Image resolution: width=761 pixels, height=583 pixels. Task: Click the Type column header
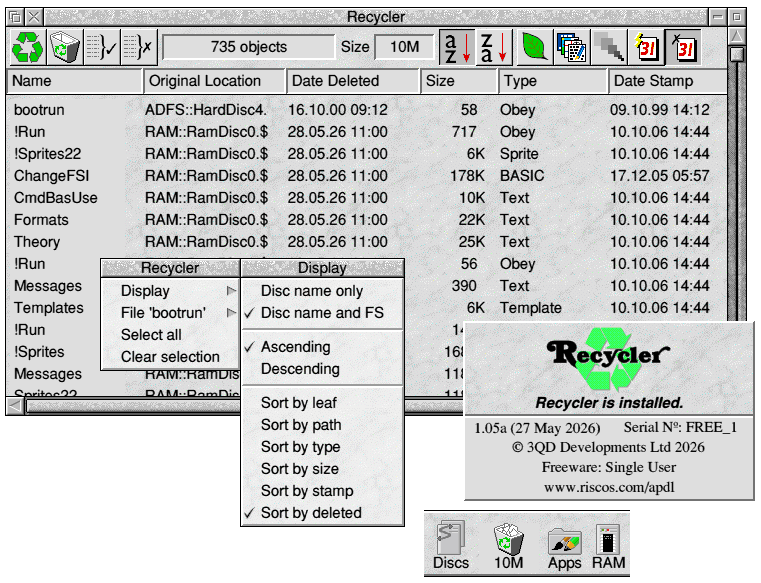(x=553, y=81)
